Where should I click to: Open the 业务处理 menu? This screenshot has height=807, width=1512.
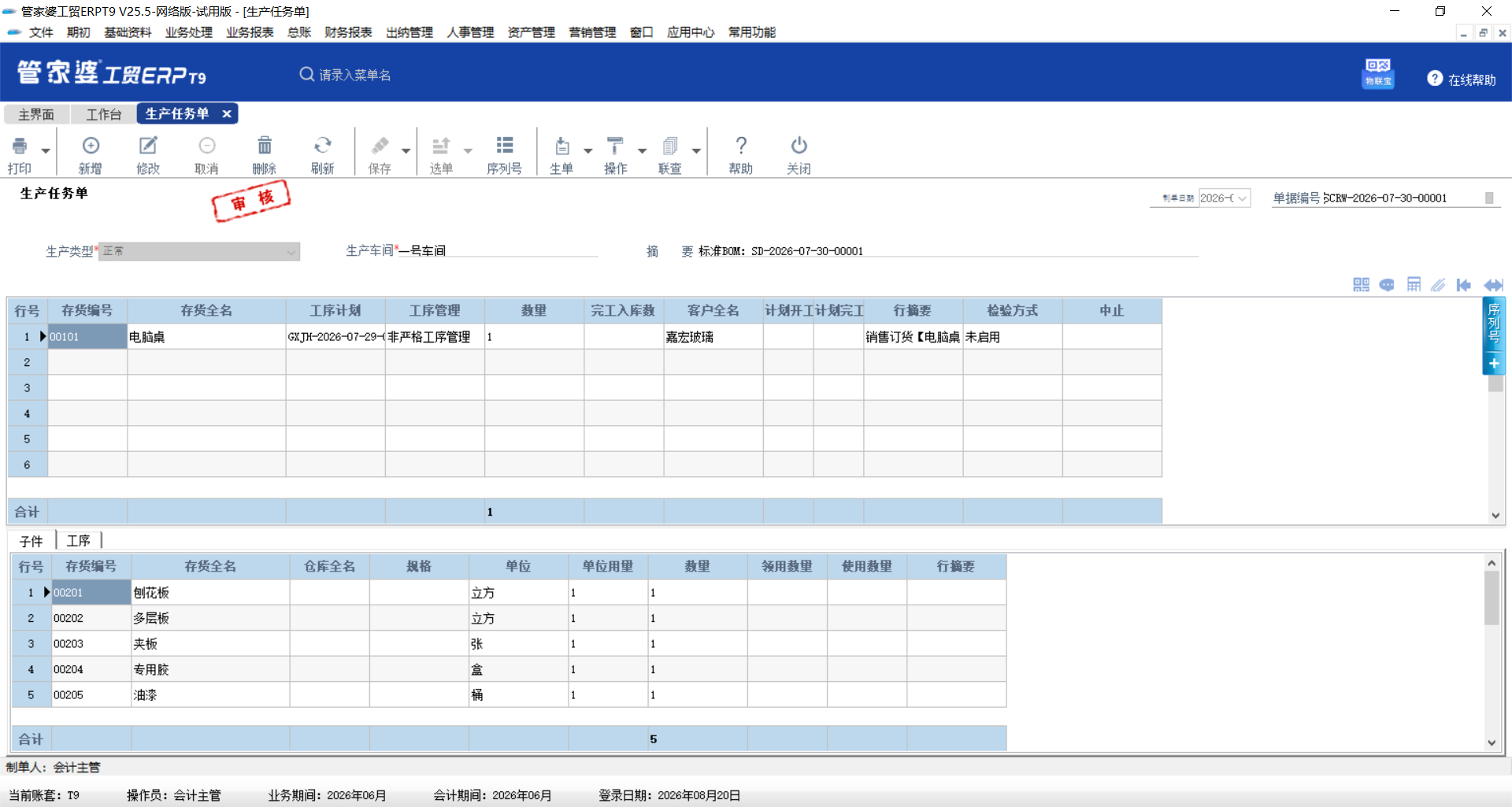pos(189,32)
